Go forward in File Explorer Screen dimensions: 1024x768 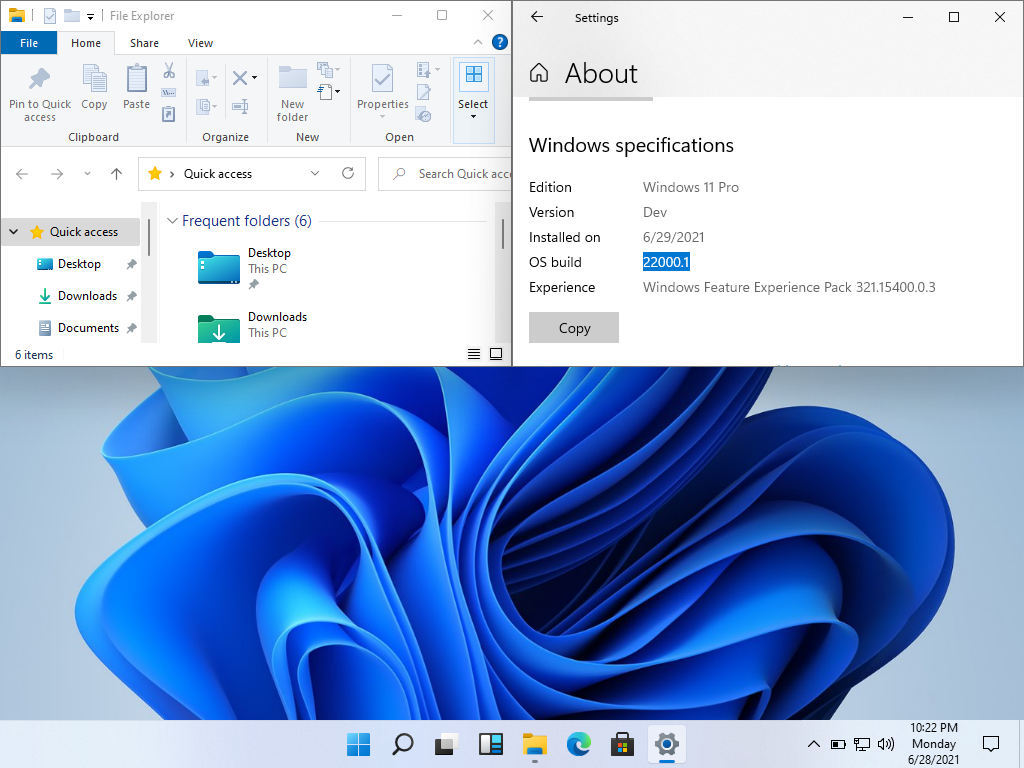(57, 174)
